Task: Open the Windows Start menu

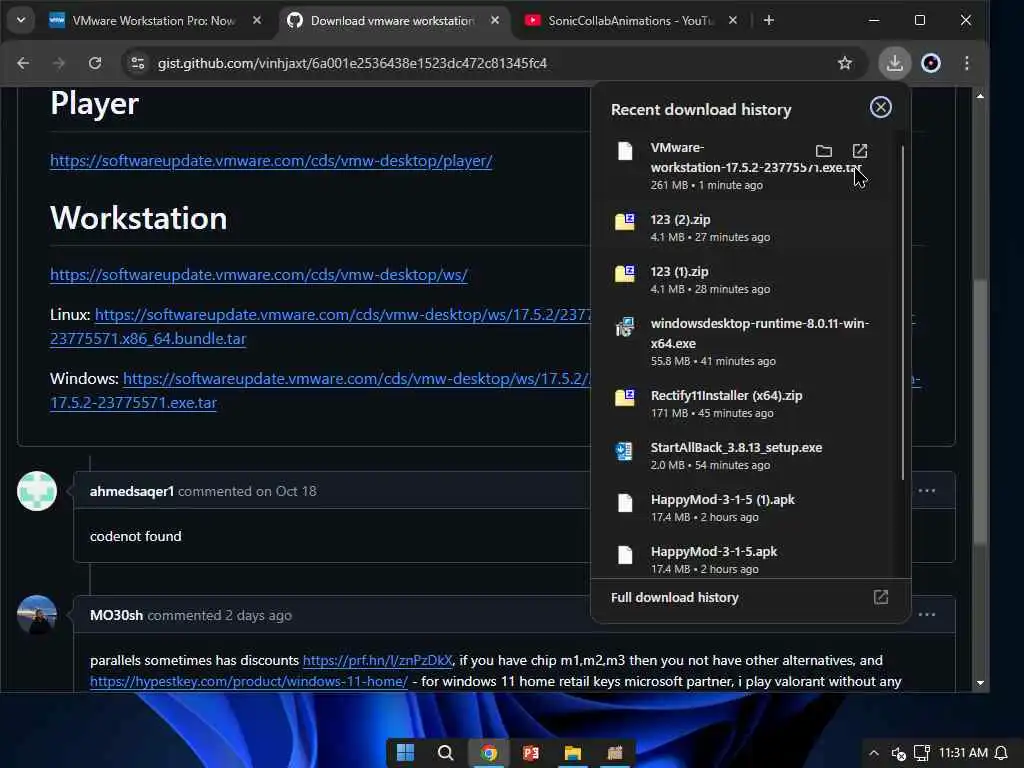Action: click(406, 753)
